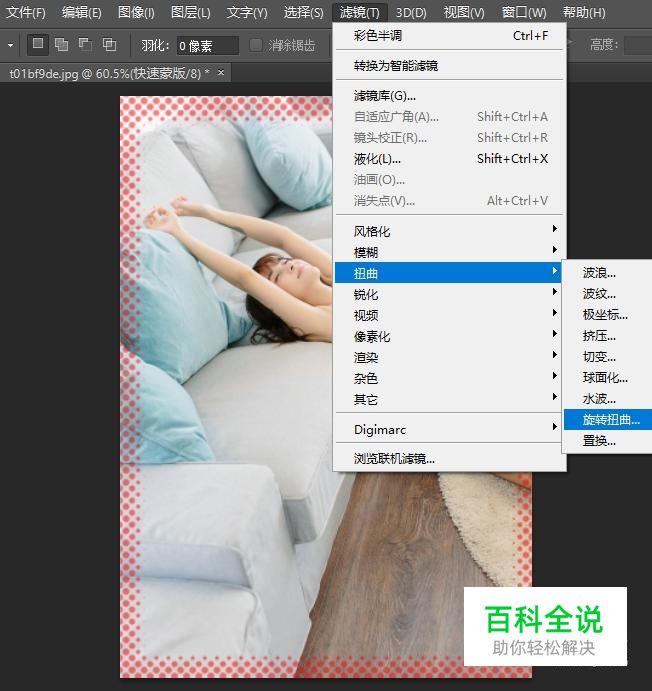Expand the 模糊 submenu

point(449,252)
